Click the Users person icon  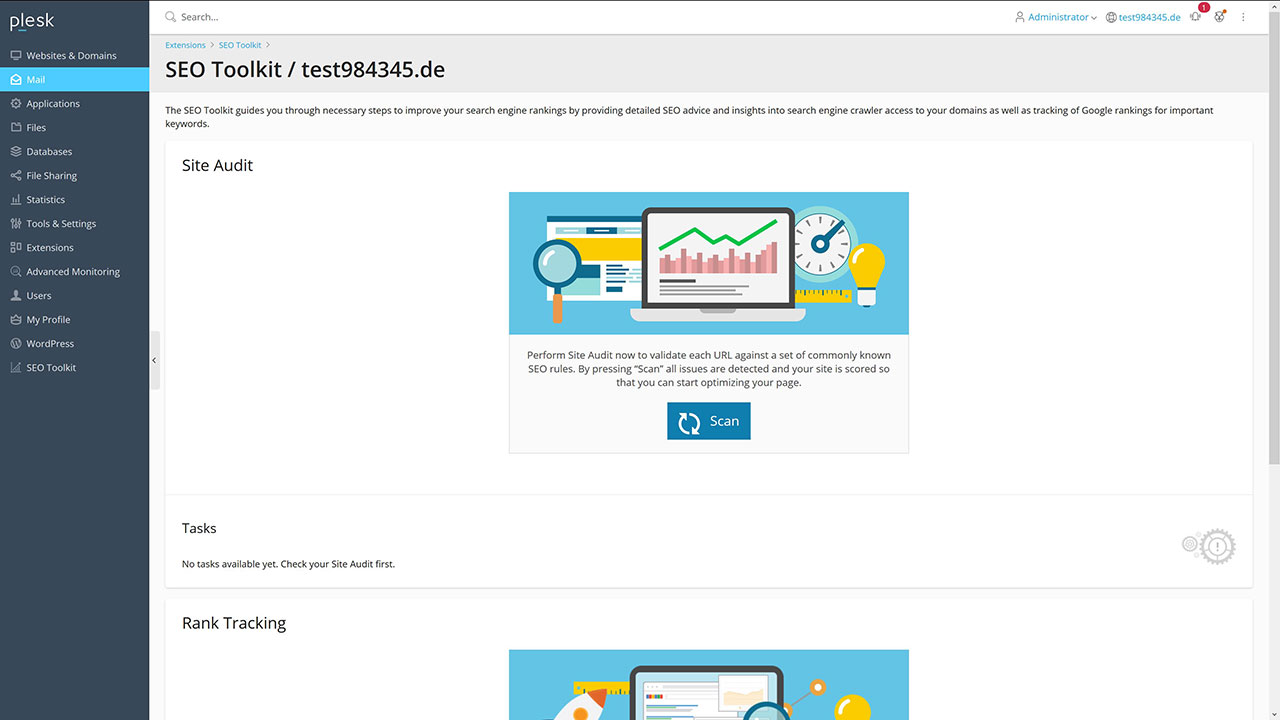(16, 296)
